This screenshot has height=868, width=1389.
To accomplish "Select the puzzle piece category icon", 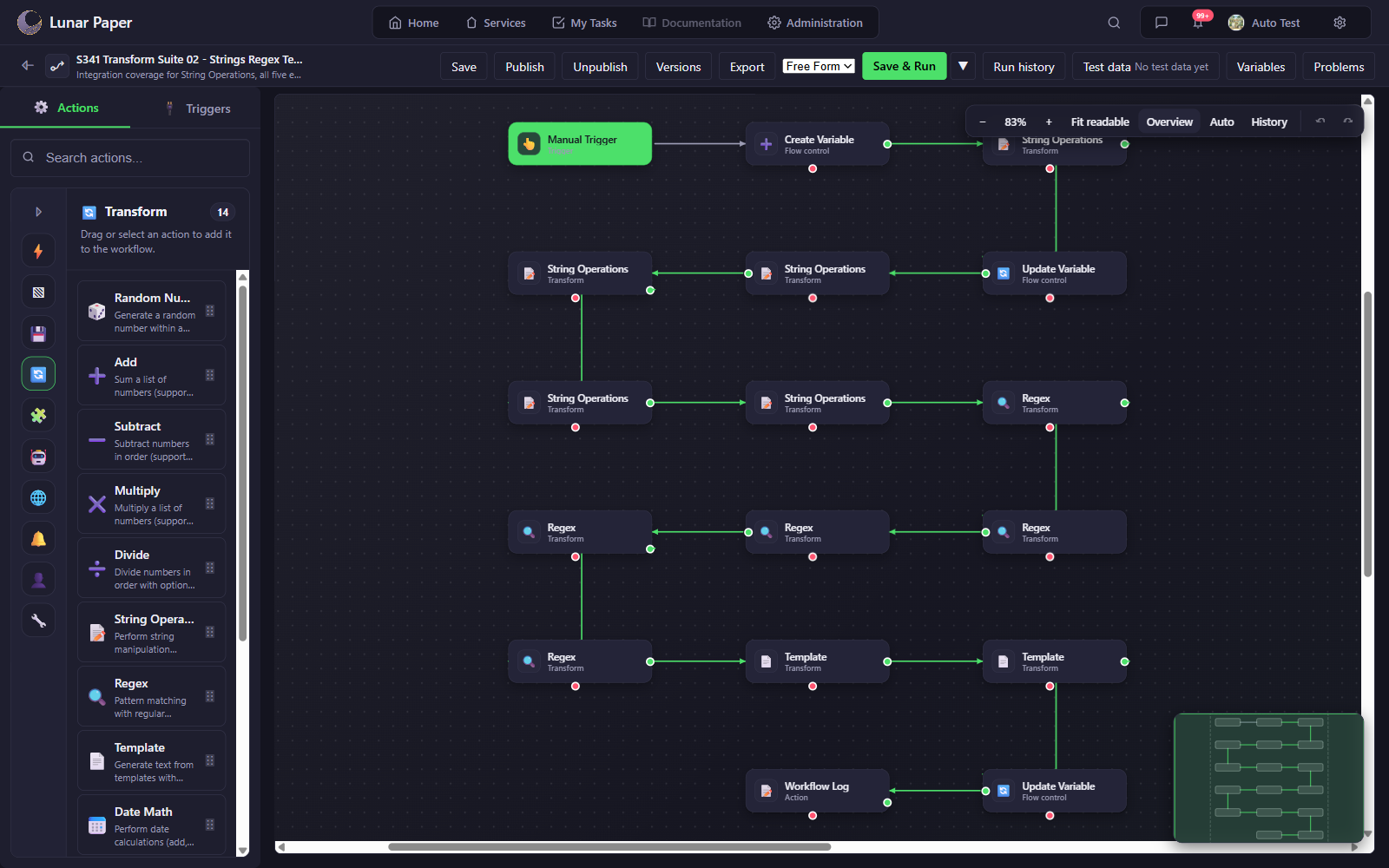I will pyautogui.click(x=38, y=416).
